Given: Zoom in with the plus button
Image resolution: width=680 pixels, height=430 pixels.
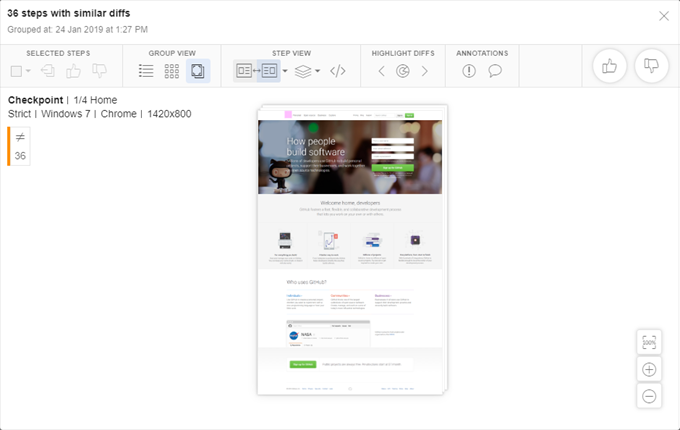Looking at the screenshot, I should tap(649, 369).
